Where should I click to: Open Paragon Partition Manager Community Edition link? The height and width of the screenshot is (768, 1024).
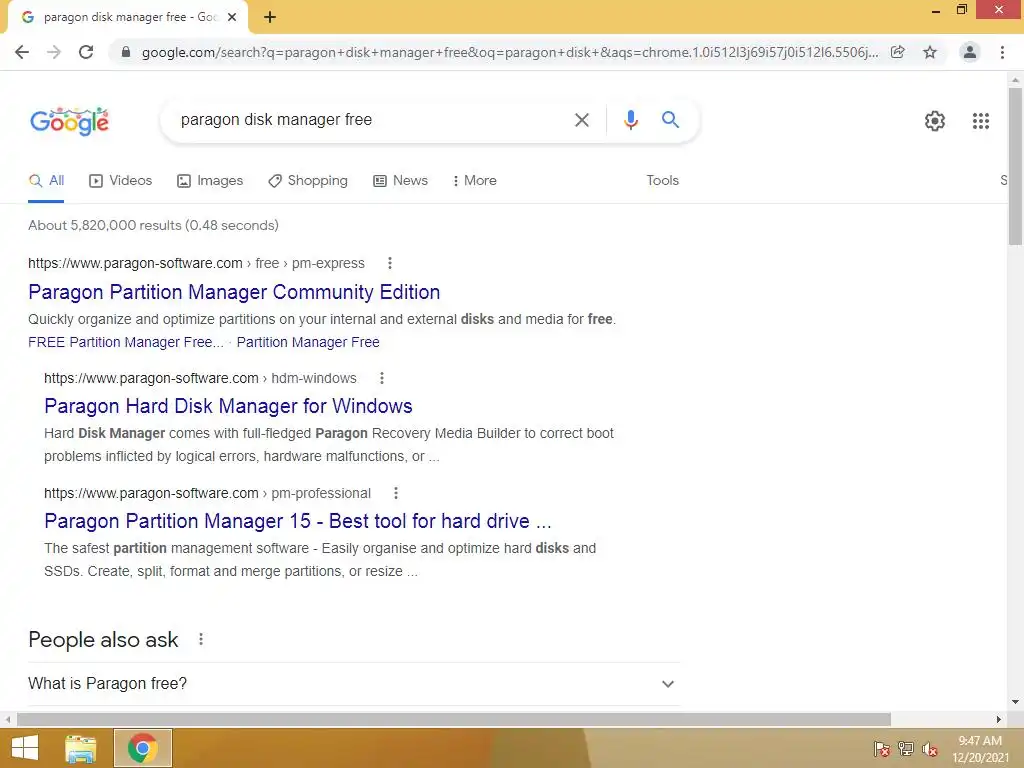[234, 292]
